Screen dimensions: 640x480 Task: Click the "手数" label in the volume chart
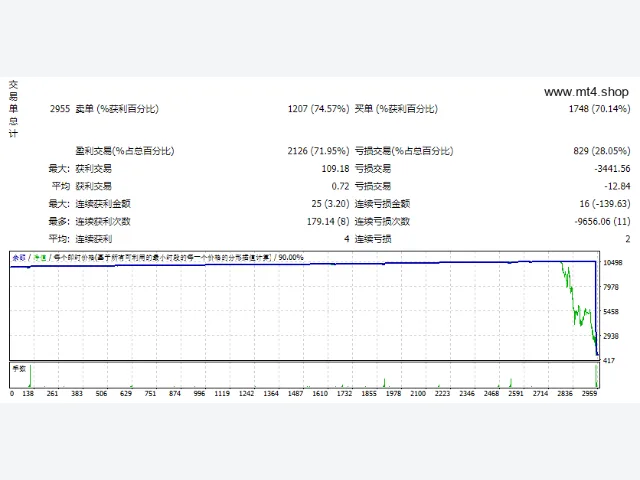tap(19, 369)
